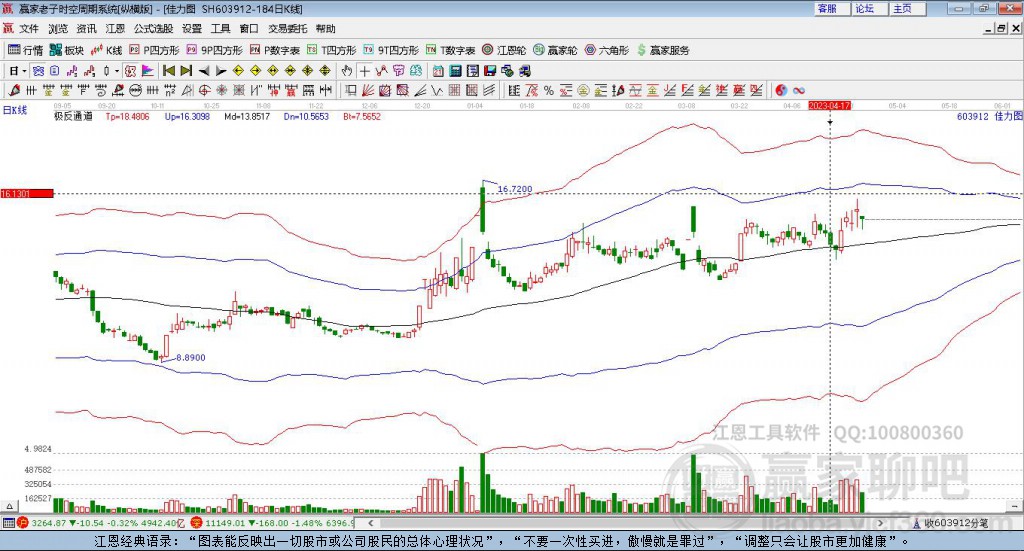Click the red-blue yin-yang icon

coord(781,91)
